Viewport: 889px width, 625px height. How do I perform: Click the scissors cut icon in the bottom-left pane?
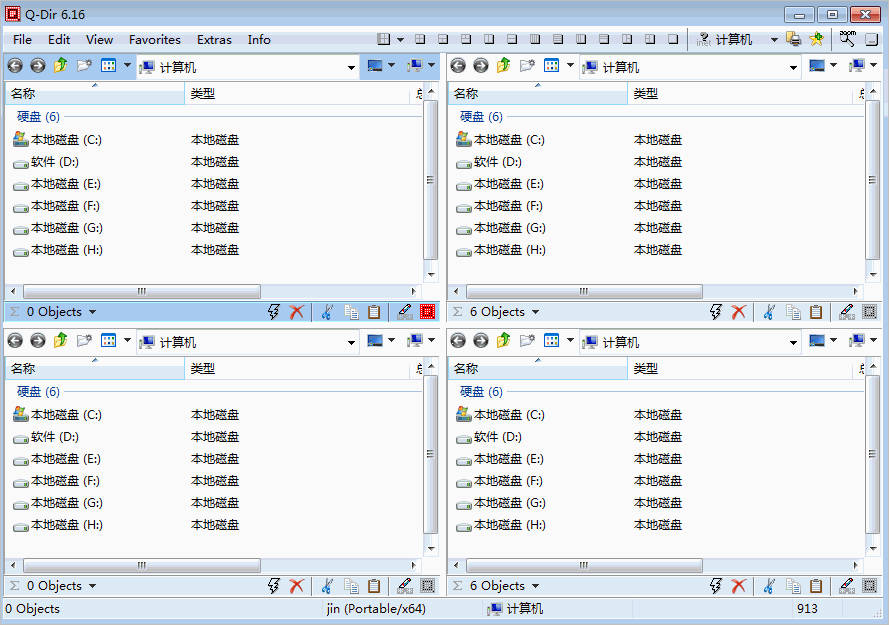click(327, 586)
